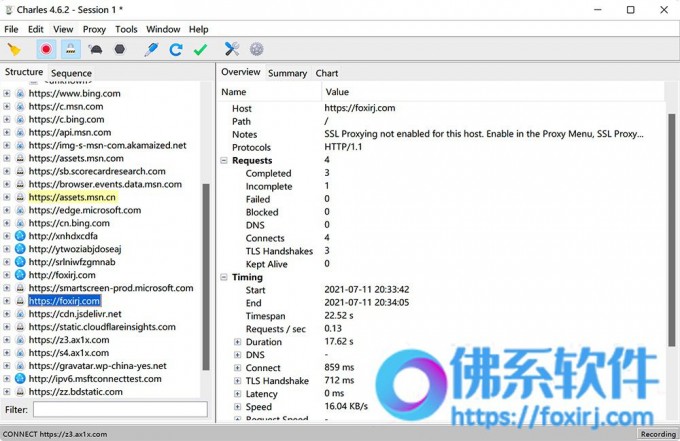Select https://assets.msn.com in the tree
Viewport: 680px width, 441px height.
76,158
